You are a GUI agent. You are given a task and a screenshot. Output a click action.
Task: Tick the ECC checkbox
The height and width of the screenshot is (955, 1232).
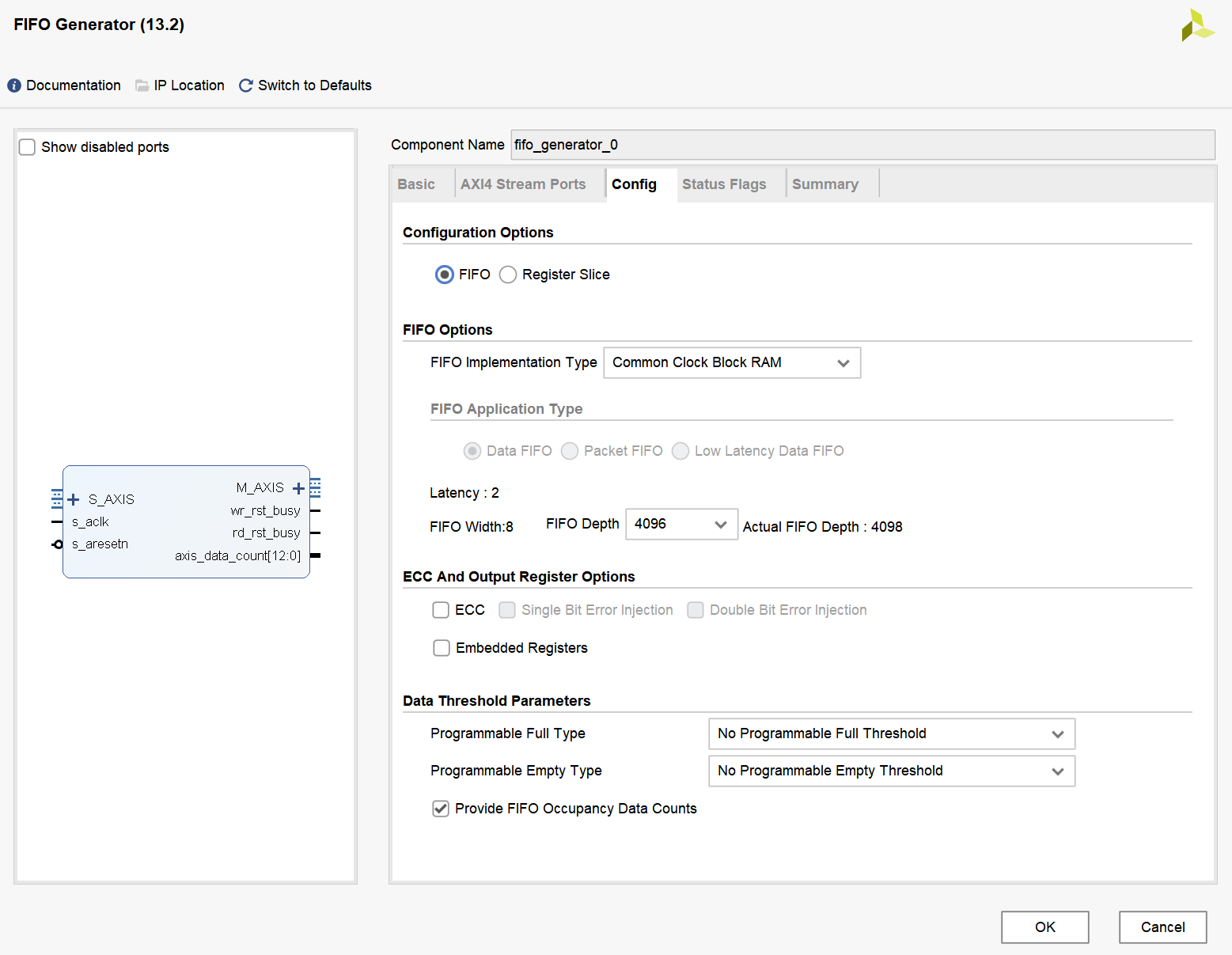(441, 610)
